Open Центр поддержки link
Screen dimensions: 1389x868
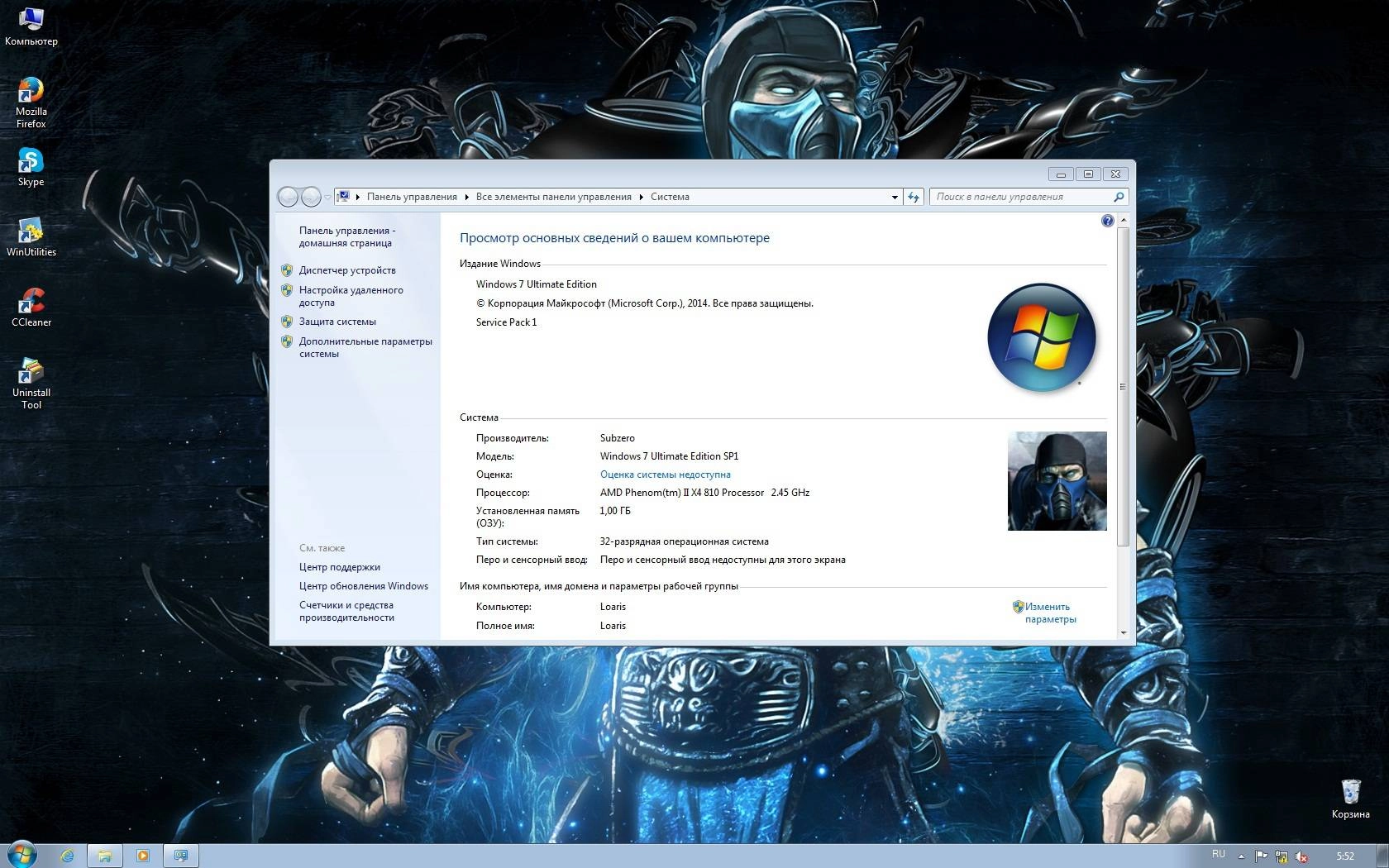[340, 567]
